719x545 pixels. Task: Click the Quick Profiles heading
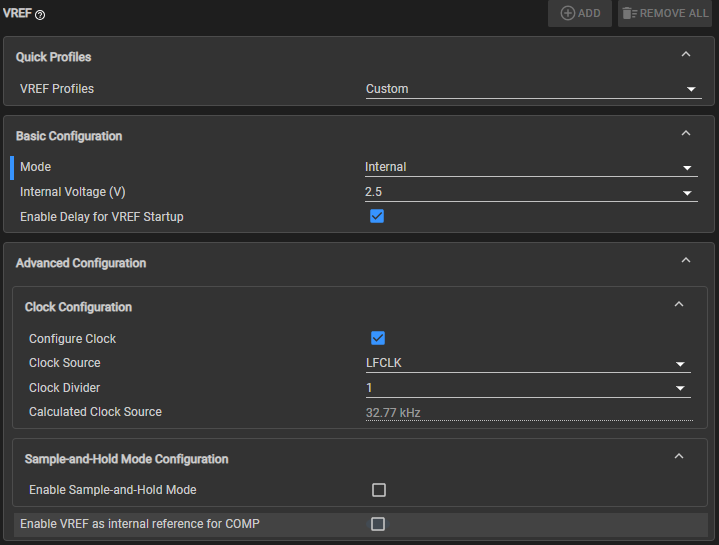point(54,57)
